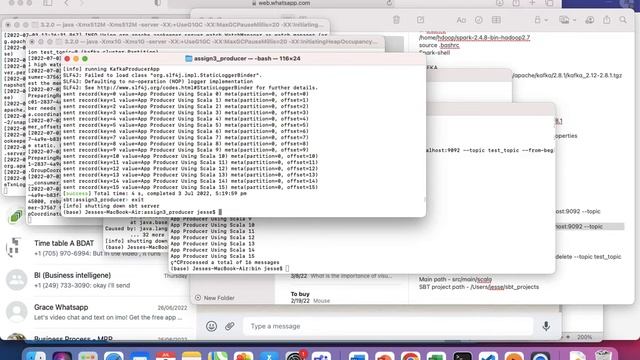Show Safari tab overview
The width and height of the screenshot is (640, 360).
[549, 3]
